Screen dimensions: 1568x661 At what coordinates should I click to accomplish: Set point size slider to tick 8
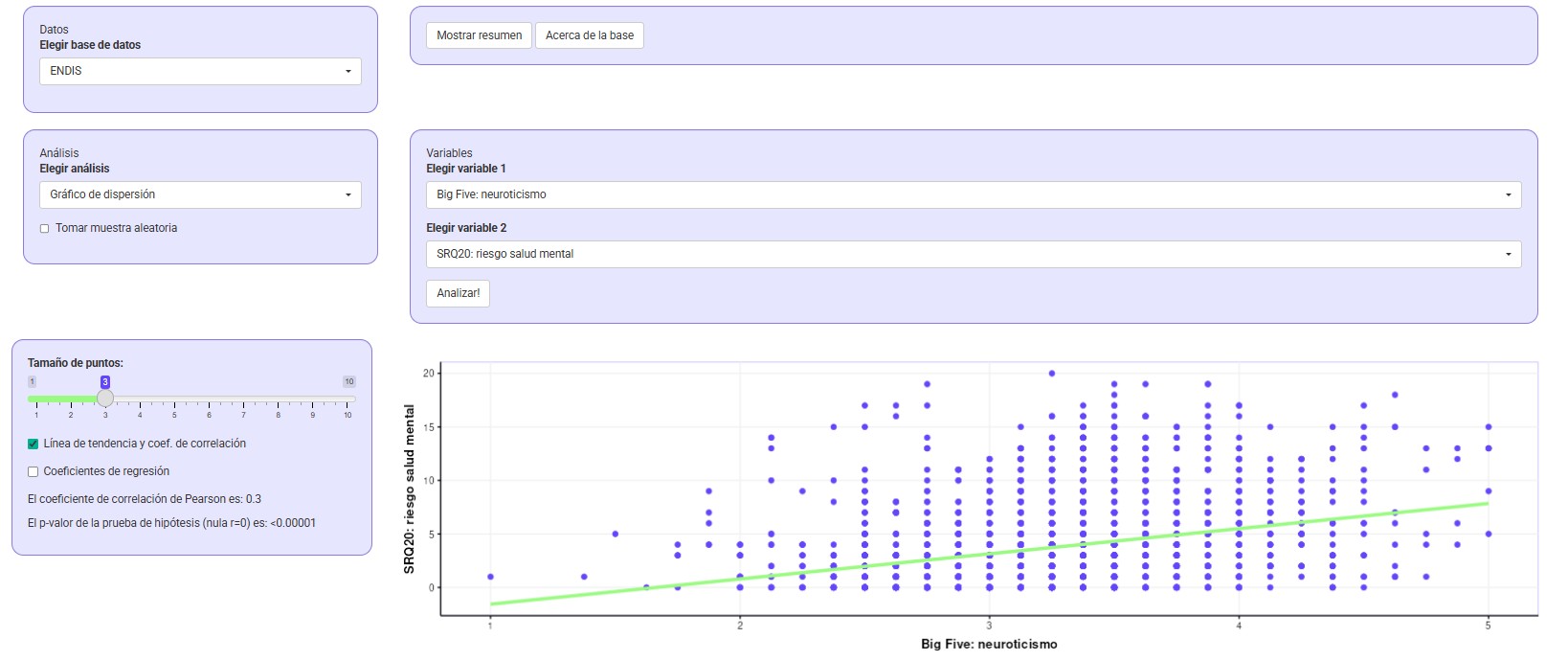coord(279,399)
